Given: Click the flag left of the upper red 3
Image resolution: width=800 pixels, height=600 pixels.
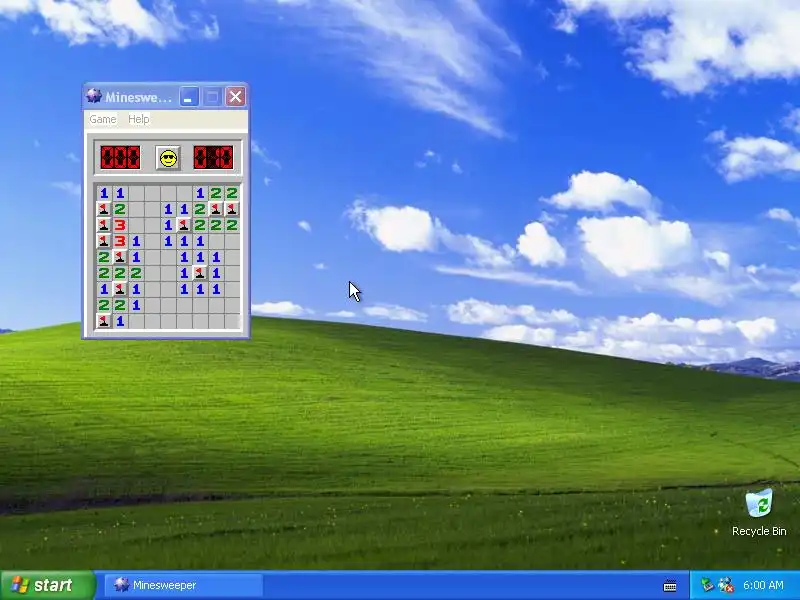Looking at the screenshot, I should 104,225.
